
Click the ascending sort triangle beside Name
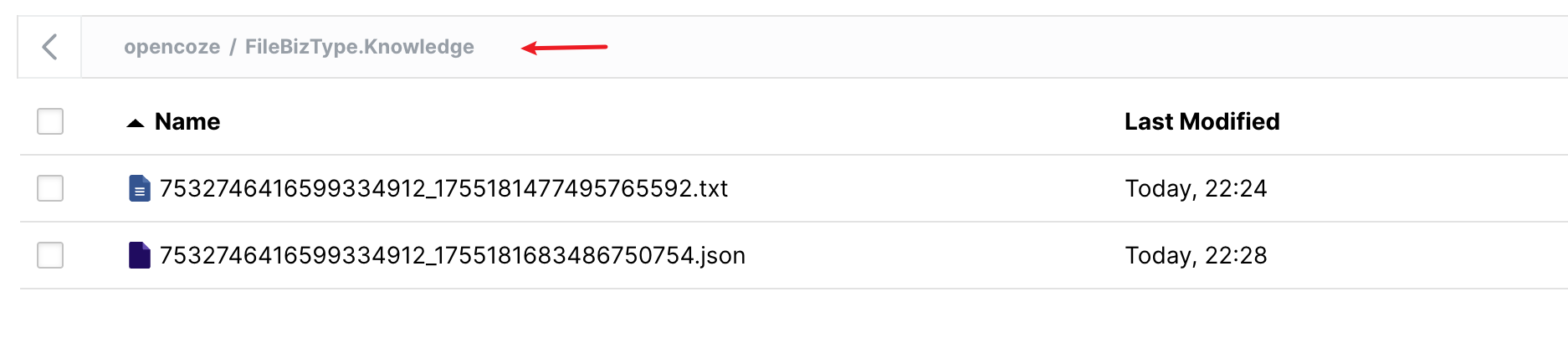[136, 123]
